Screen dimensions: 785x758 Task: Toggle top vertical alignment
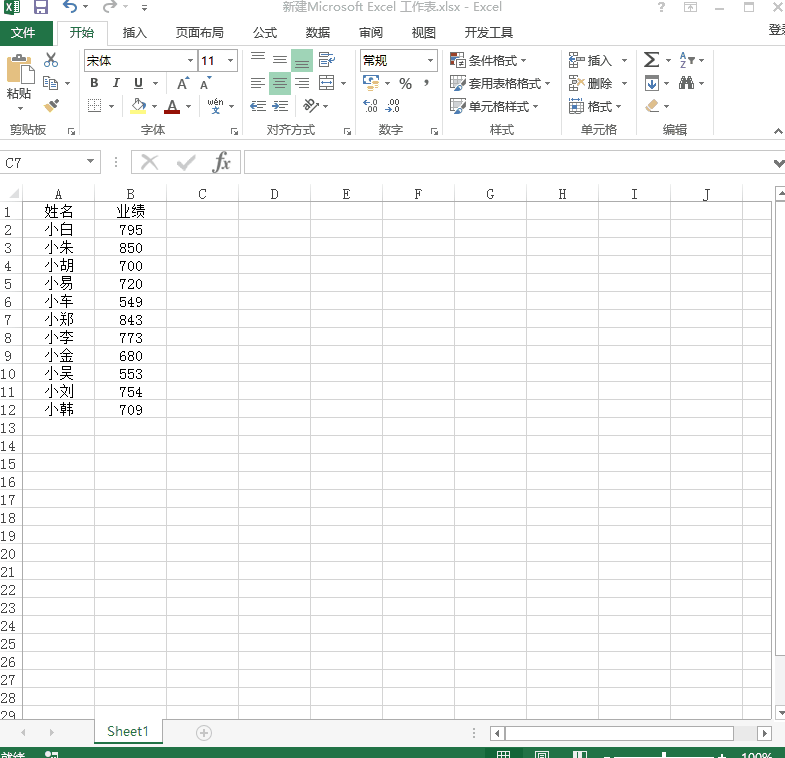[x=258, y=60]
